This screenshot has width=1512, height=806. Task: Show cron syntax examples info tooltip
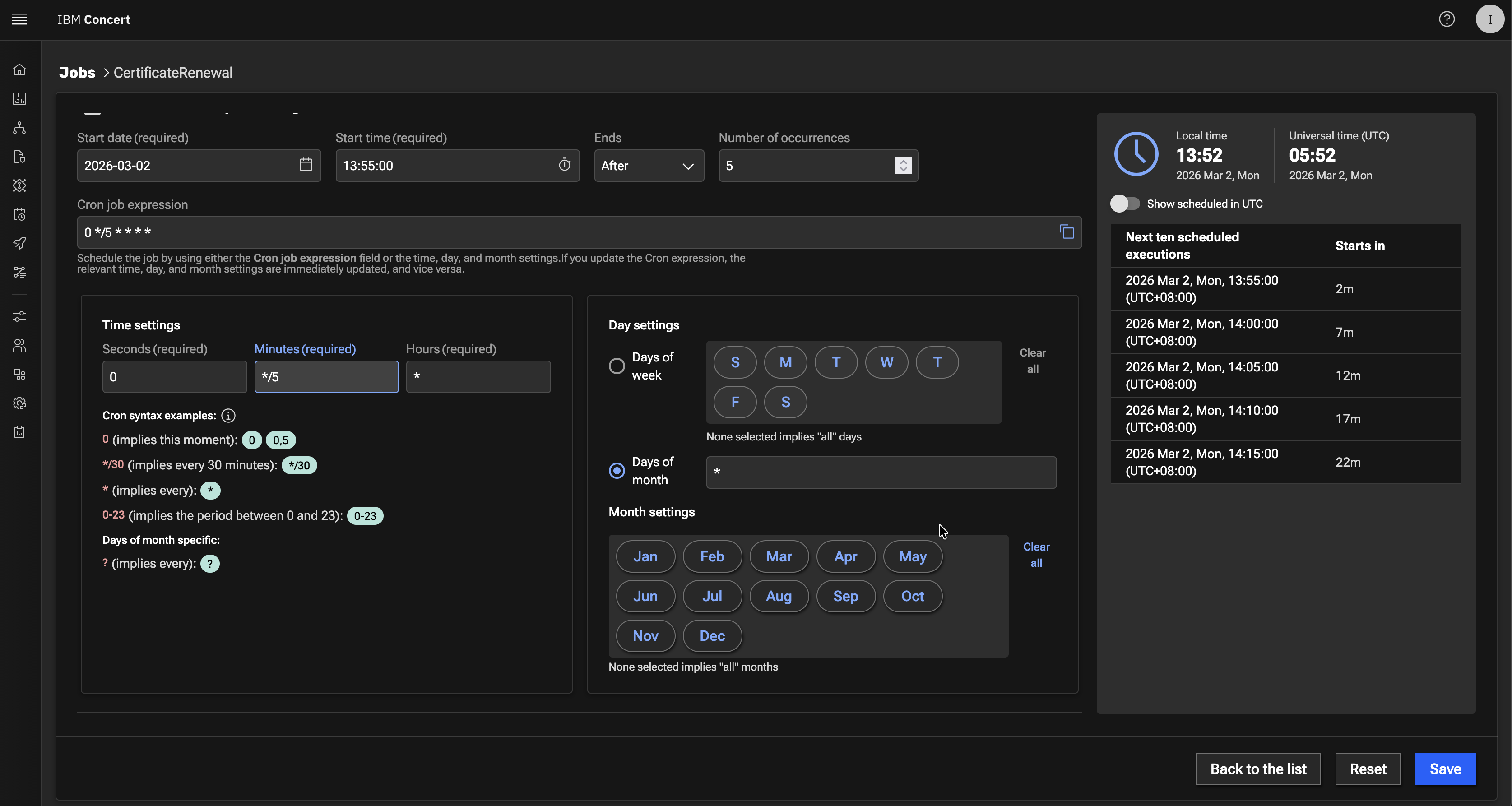point(228,416)
